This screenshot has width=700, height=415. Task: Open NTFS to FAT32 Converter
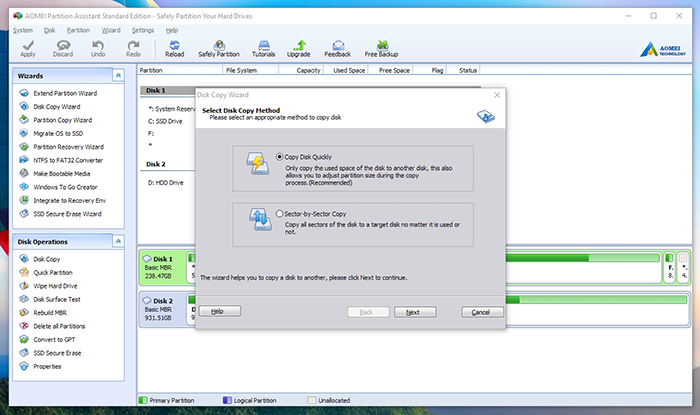[x=68, y=160]
